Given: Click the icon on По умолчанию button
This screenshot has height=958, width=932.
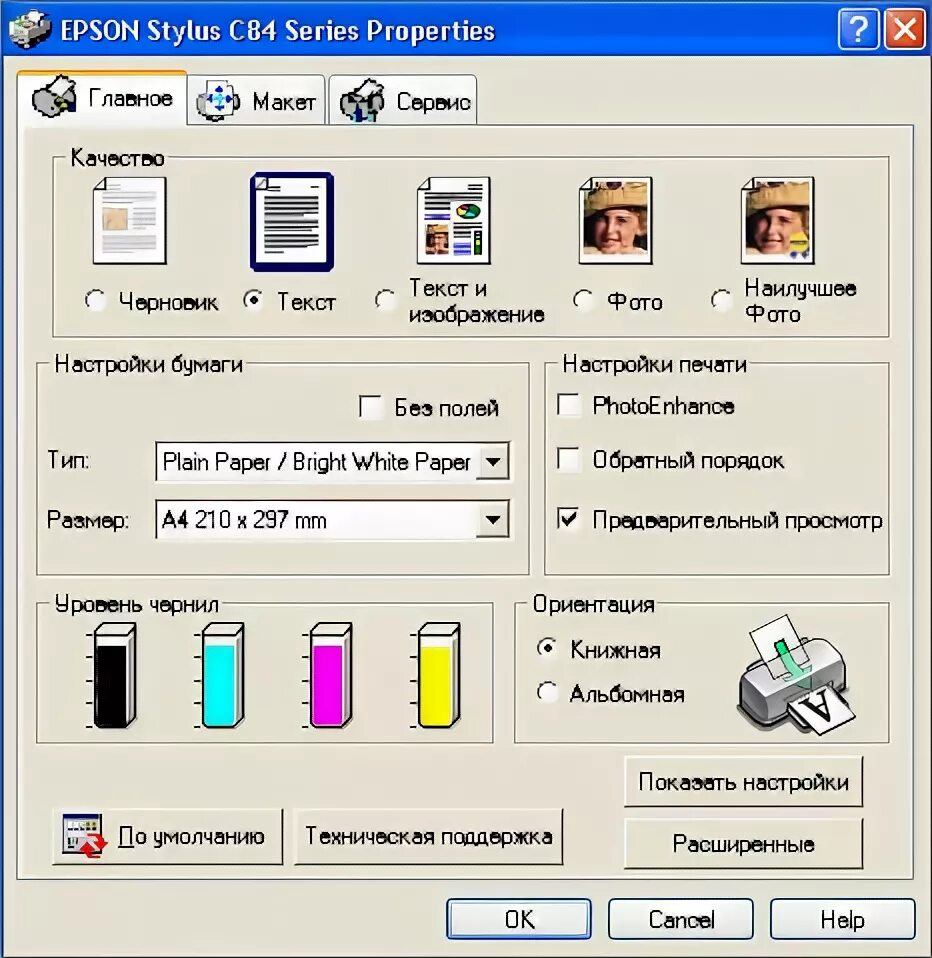Looking at the screenshot, I should 84,836.
